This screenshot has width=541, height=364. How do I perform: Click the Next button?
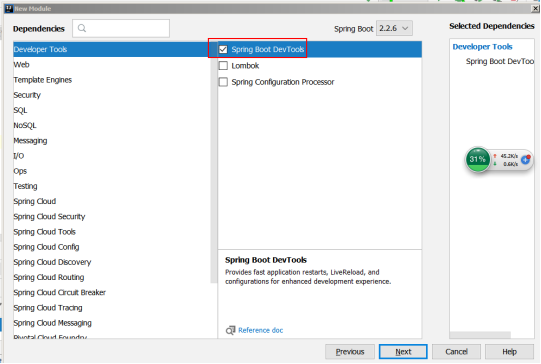tap(403, 352)
